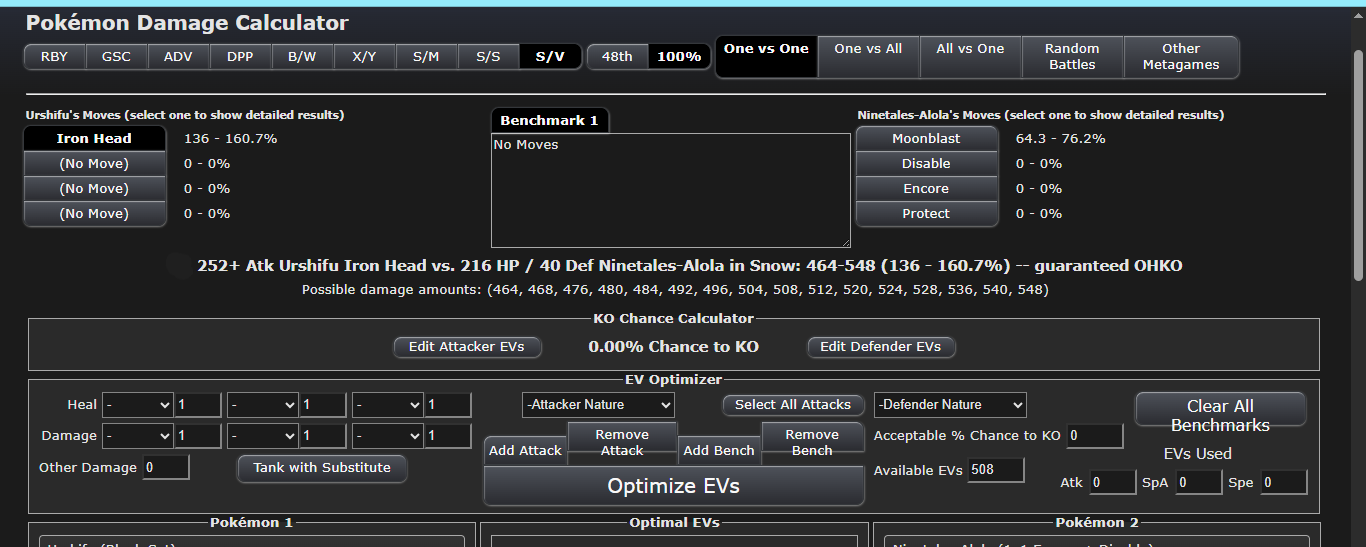This screenshot has height=547, width=1366.
Task: Switch to the Random Battles tab
Action: coord(1072,57)
